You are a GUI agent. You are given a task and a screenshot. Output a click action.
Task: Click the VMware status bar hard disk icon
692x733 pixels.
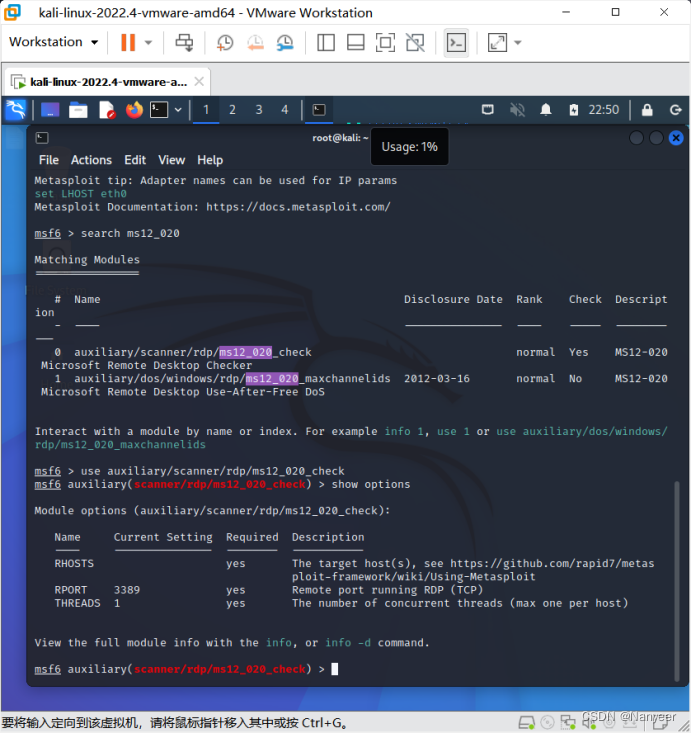click(x=527, y=723)
